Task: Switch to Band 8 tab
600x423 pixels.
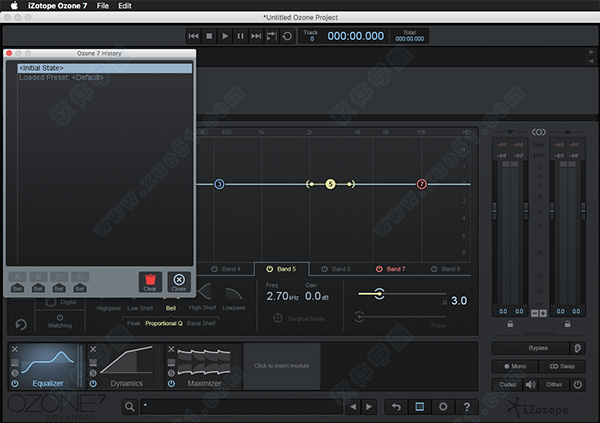Action: (446, 269)
